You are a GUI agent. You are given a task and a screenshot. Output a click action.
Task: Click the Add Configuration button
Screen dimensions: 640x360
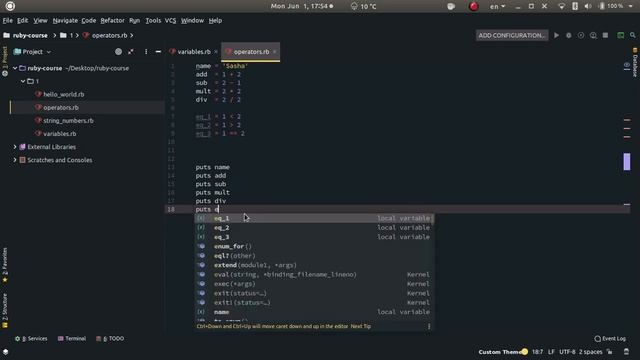point(511,36)
